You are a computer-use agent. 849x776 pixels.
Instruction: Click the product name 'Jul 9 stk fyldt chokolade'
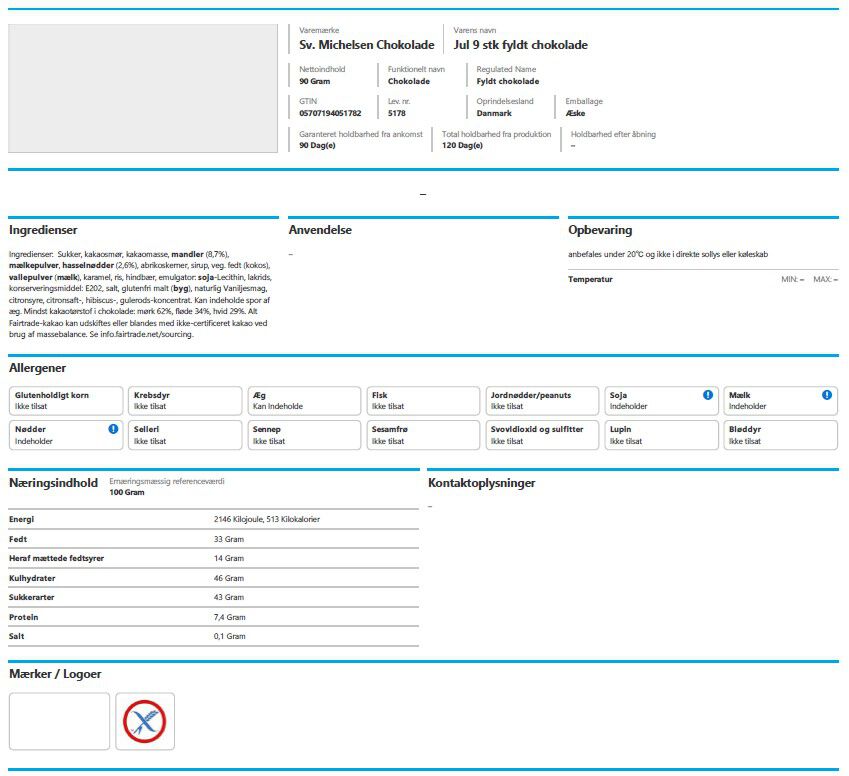point(520,45)
